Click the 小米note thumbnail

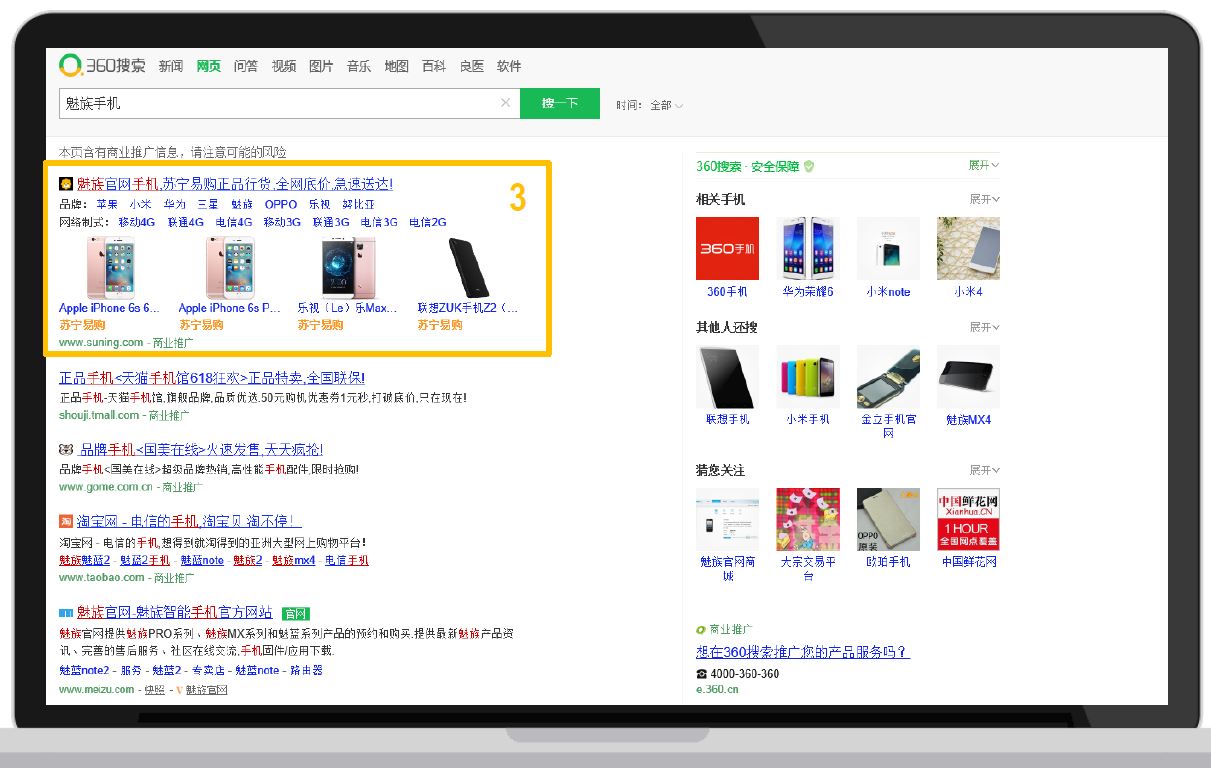(x=888, y=248)
